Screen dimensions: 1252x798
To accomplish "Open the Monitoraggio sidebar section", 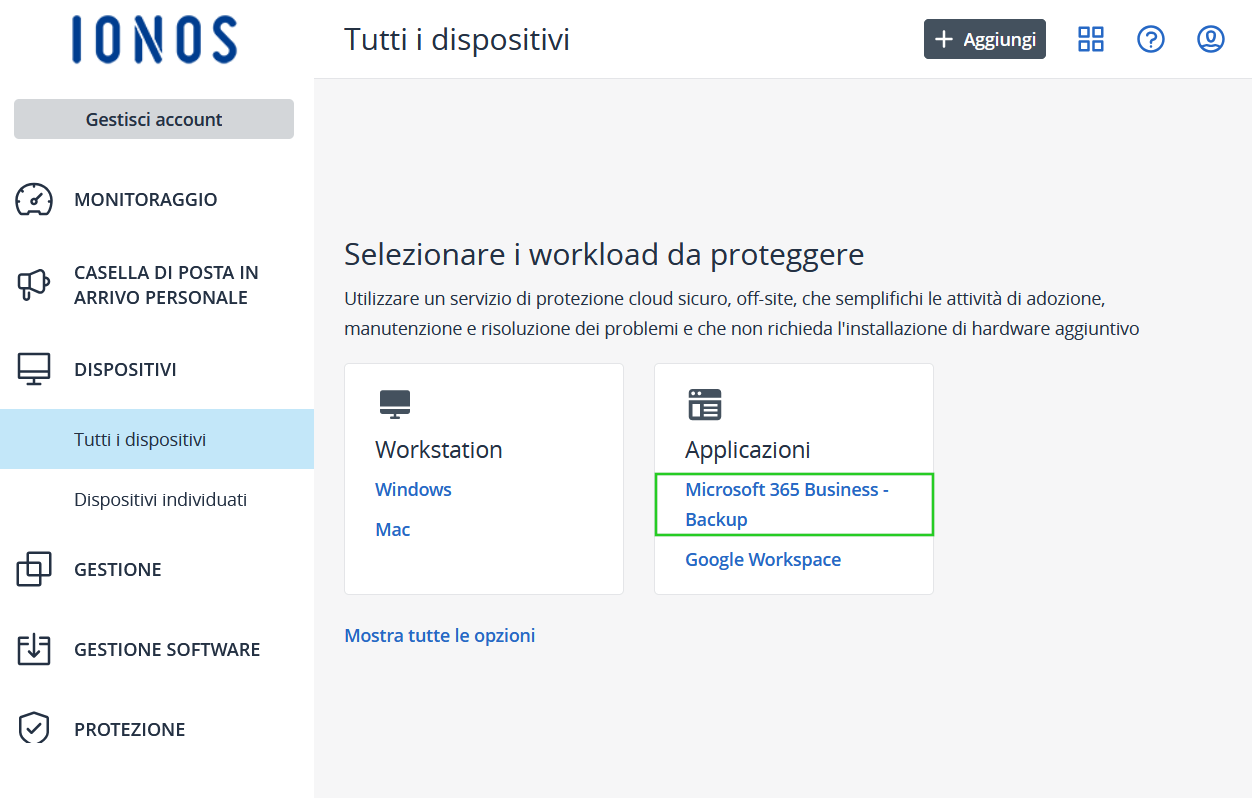I will (145, 199).
